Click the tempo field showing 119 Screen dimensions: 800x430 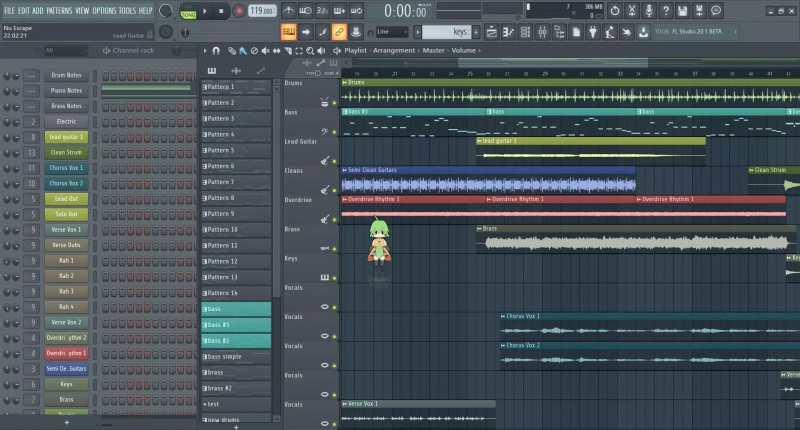[262, 11]
